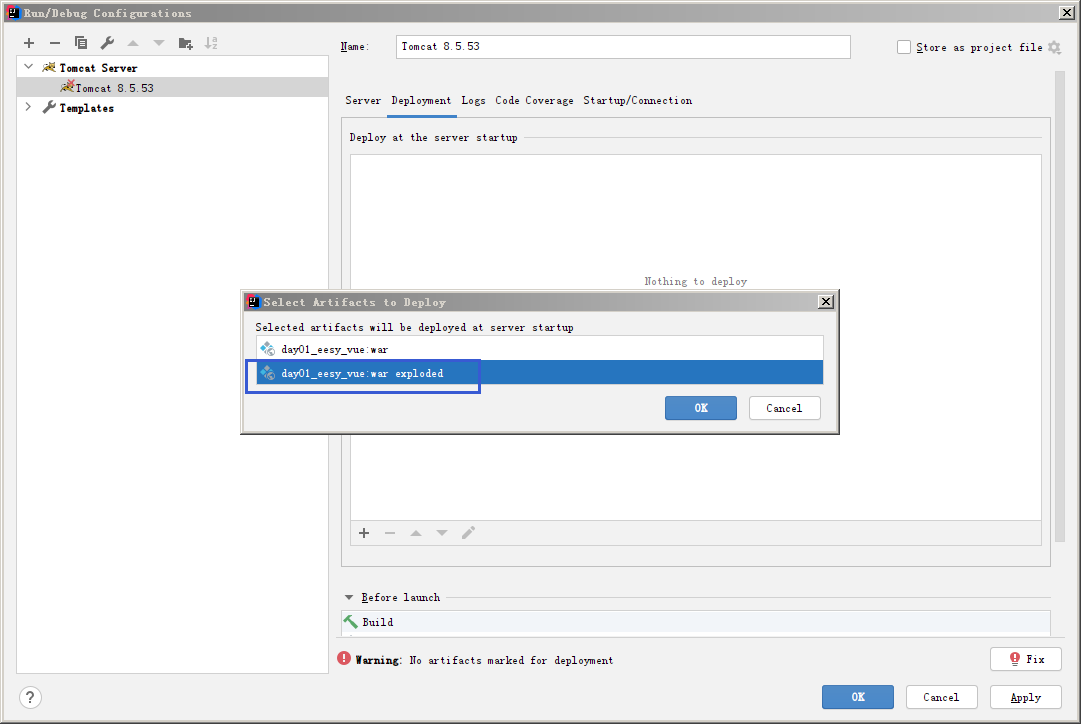Open help question mark icon
Image resolution: width=1081 pixels, height=724 pixels.
tap(30, 697)
